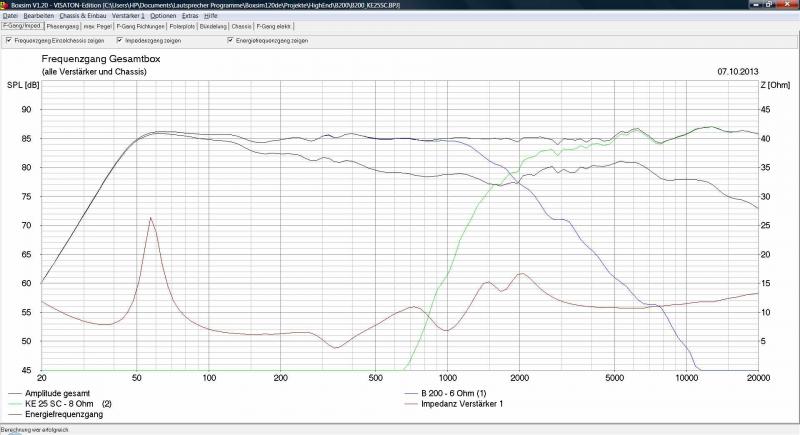Screen dimensions: 800x435
Task: Toggle Frequenzgang Einzelchassis zeigen checkbox
Action: coord(9,41)
